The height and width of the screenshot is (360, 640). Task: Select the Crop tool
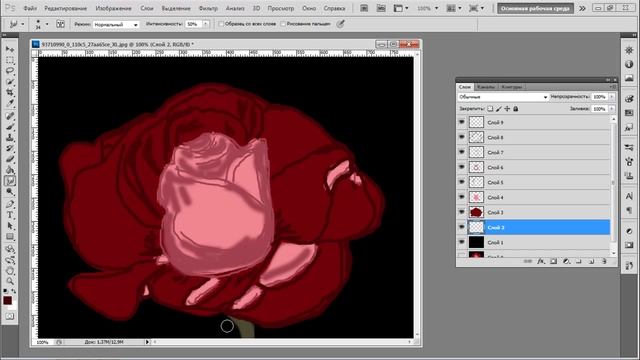coord(10,93)
